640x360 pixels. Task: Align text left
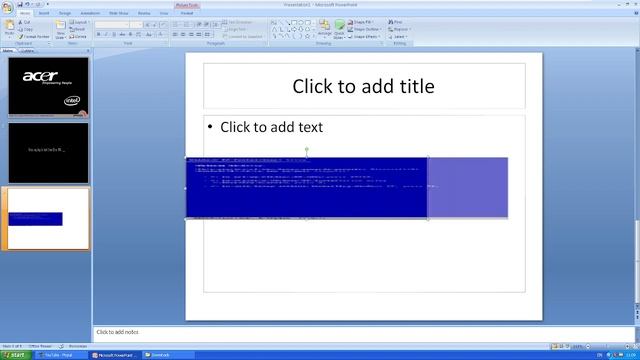(175, 35)
